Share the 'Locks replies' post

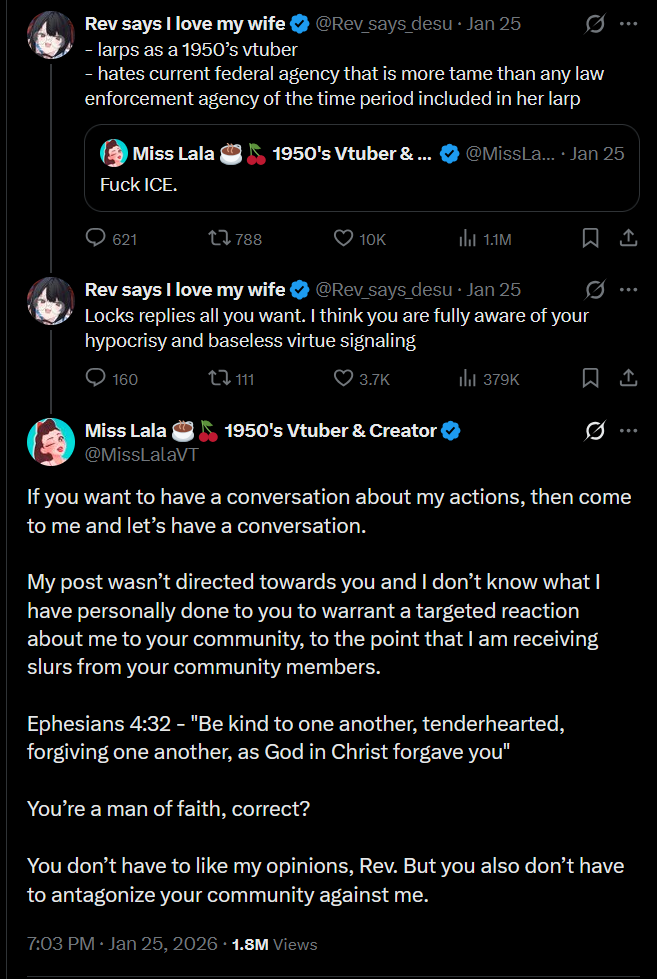click(x=629, y=378)
